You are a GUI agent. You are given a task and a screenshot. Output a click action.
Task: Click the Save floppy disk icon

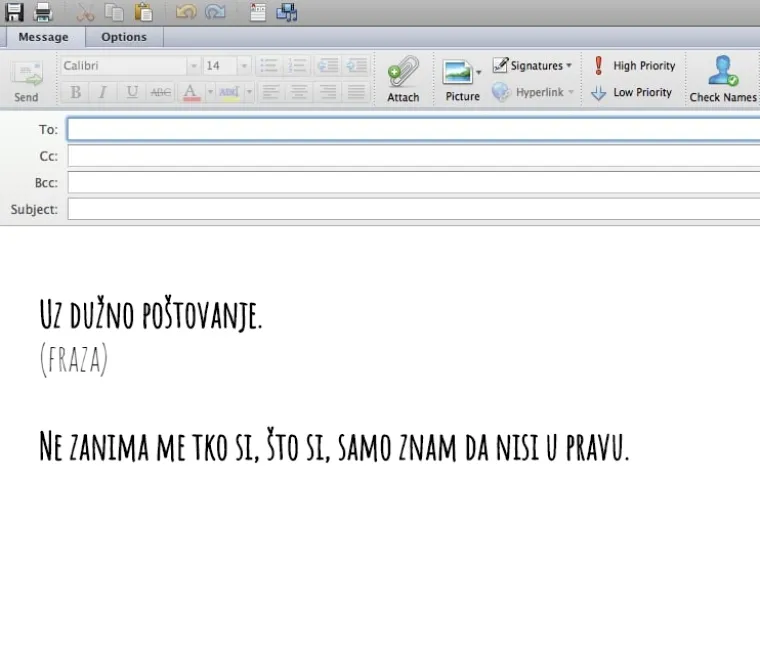click(14, 12)
